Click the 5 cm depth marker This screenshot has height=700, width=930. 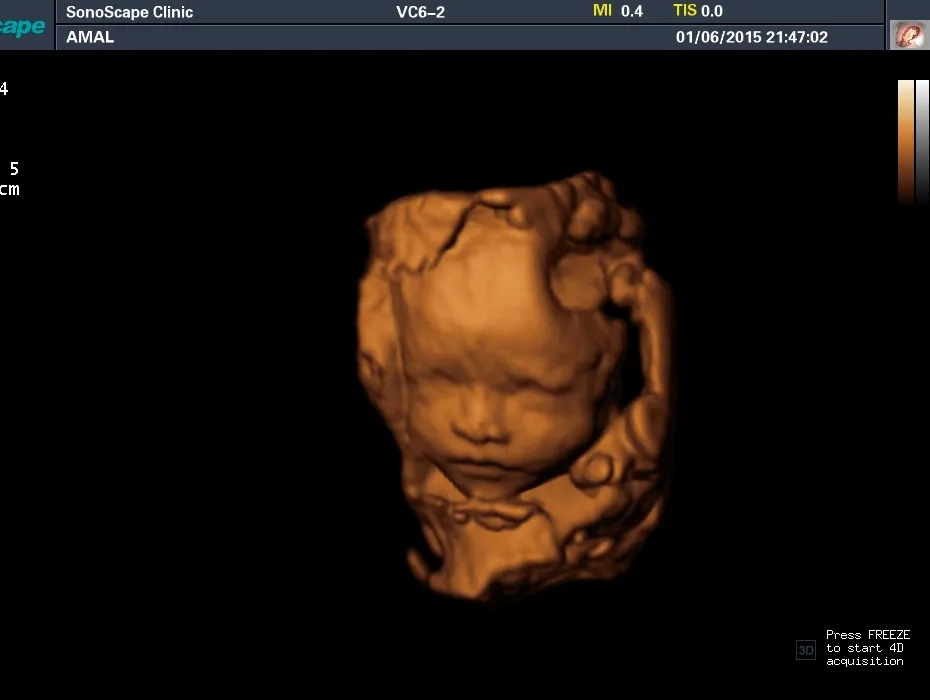tap(10, 179)
